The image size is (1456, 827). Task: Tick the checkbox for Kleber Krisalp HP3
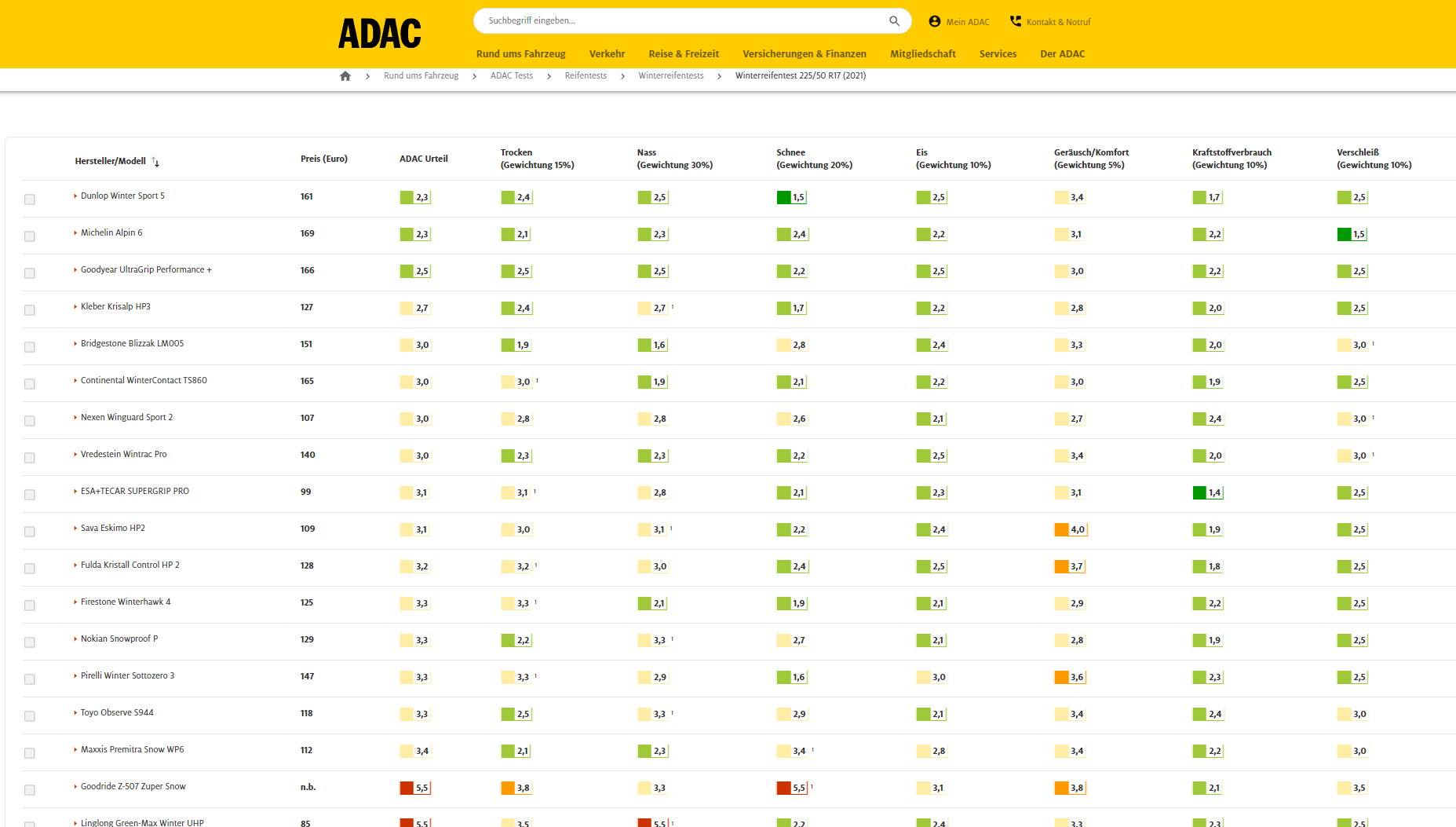coord(30,310)
